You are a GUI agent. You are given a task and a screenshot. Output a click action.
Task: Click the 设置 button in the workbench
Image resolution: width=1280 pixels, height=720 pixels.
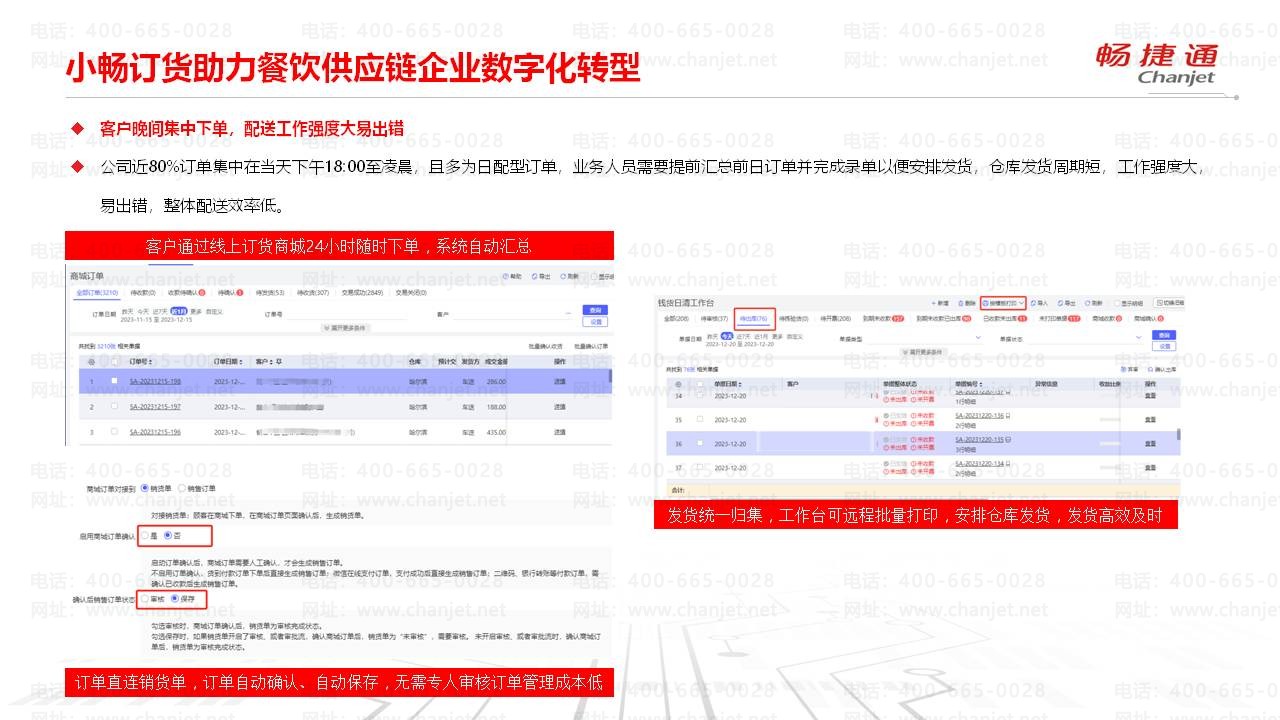tap(1164, 346)
